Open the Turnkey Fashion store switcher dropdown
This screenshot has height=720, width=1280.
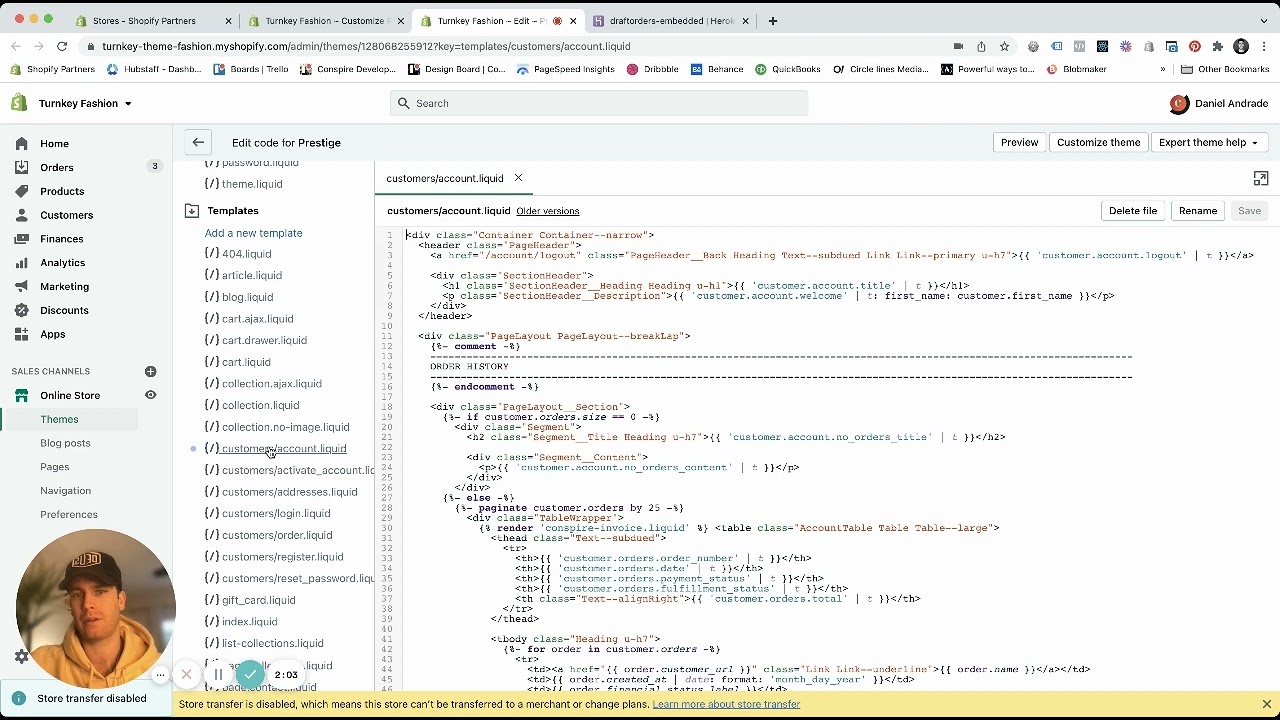[85, 103]
